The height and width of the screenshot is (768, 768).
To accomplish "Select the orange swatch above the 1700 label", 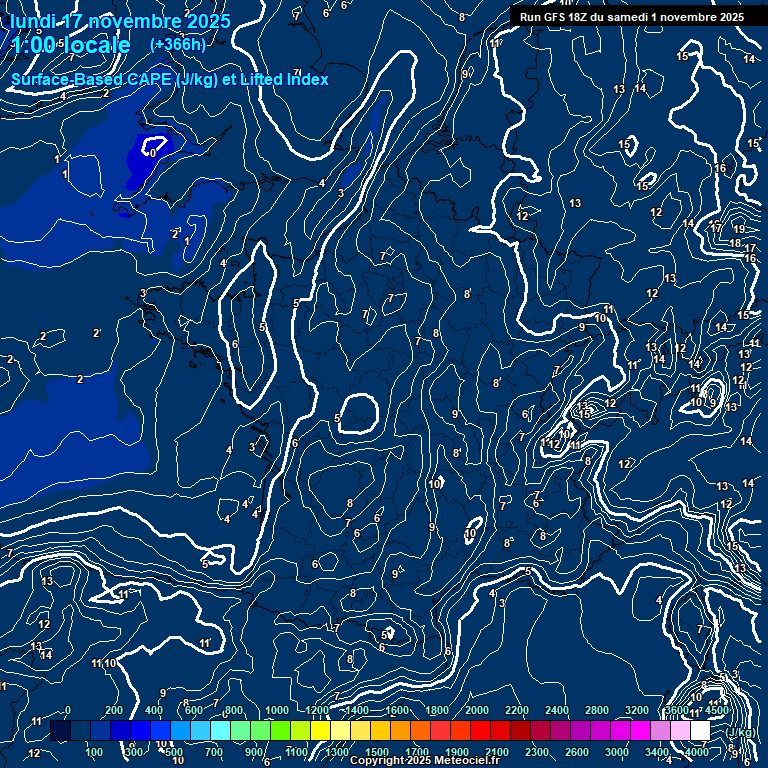I will coord(420,730).
